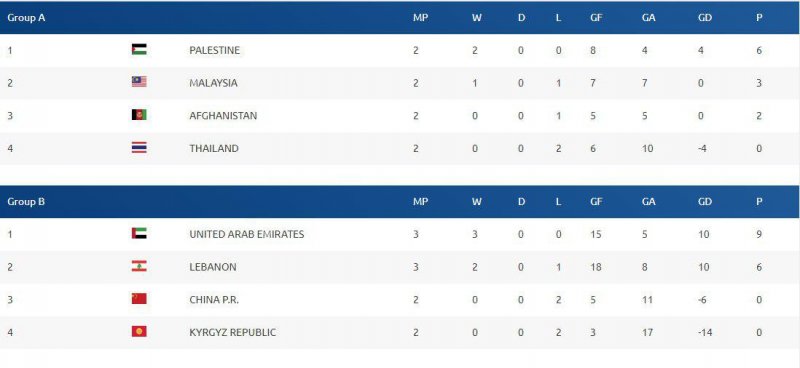Click the Lebanon flag icon
800x368 pixels.
[x=139, y=266]
